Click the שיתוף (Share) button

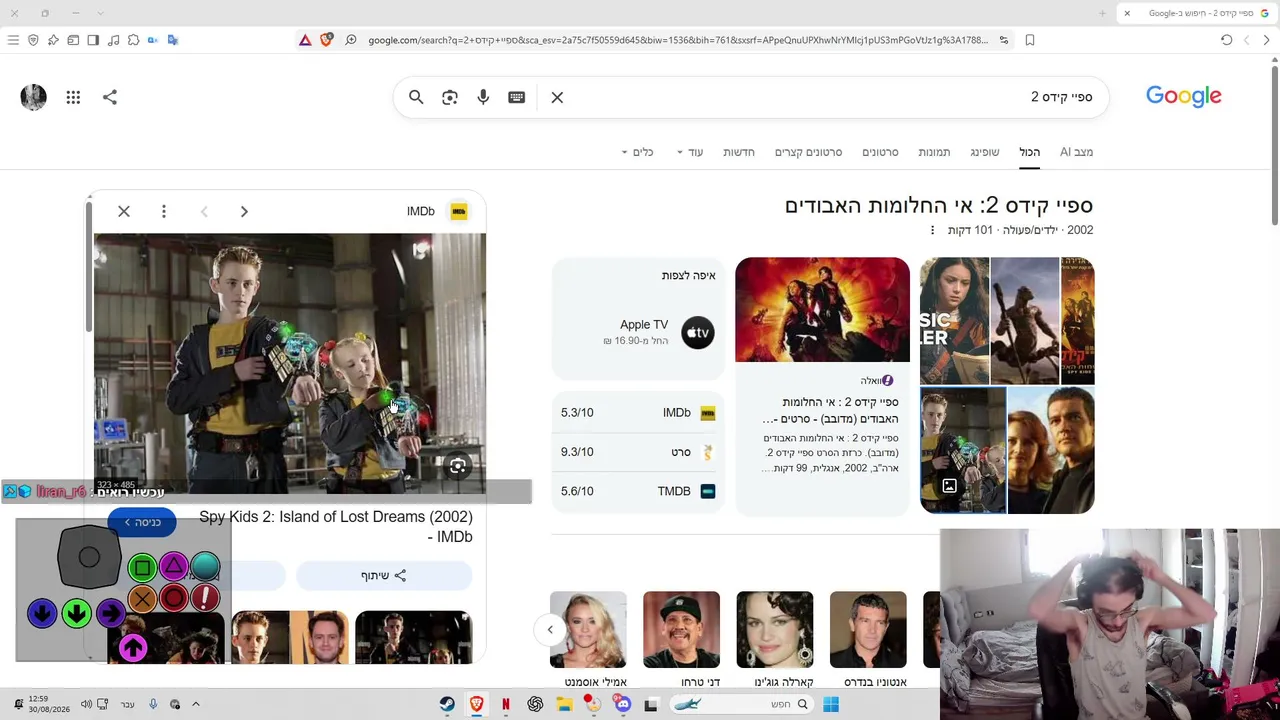tap(384, 575)
